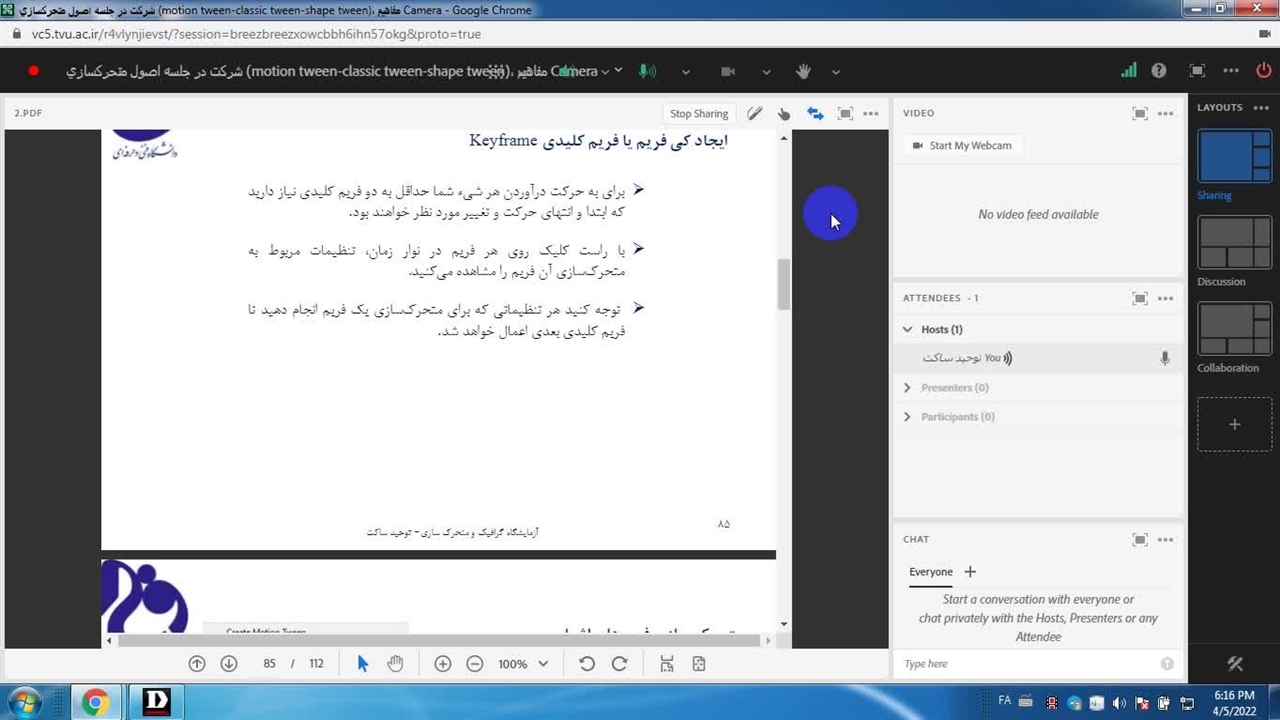Open the draw/annotate pencil tool
The height and width of the screenshot is (720, 1280).
pyautogui.click(x=755, y=114)
